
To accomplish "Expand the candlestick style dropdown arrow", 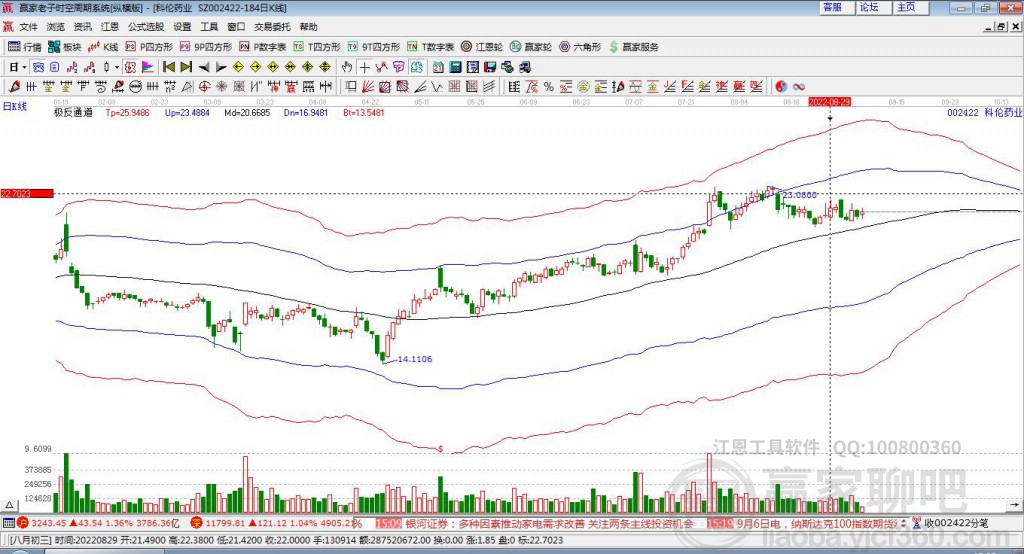I will point(117,67).
